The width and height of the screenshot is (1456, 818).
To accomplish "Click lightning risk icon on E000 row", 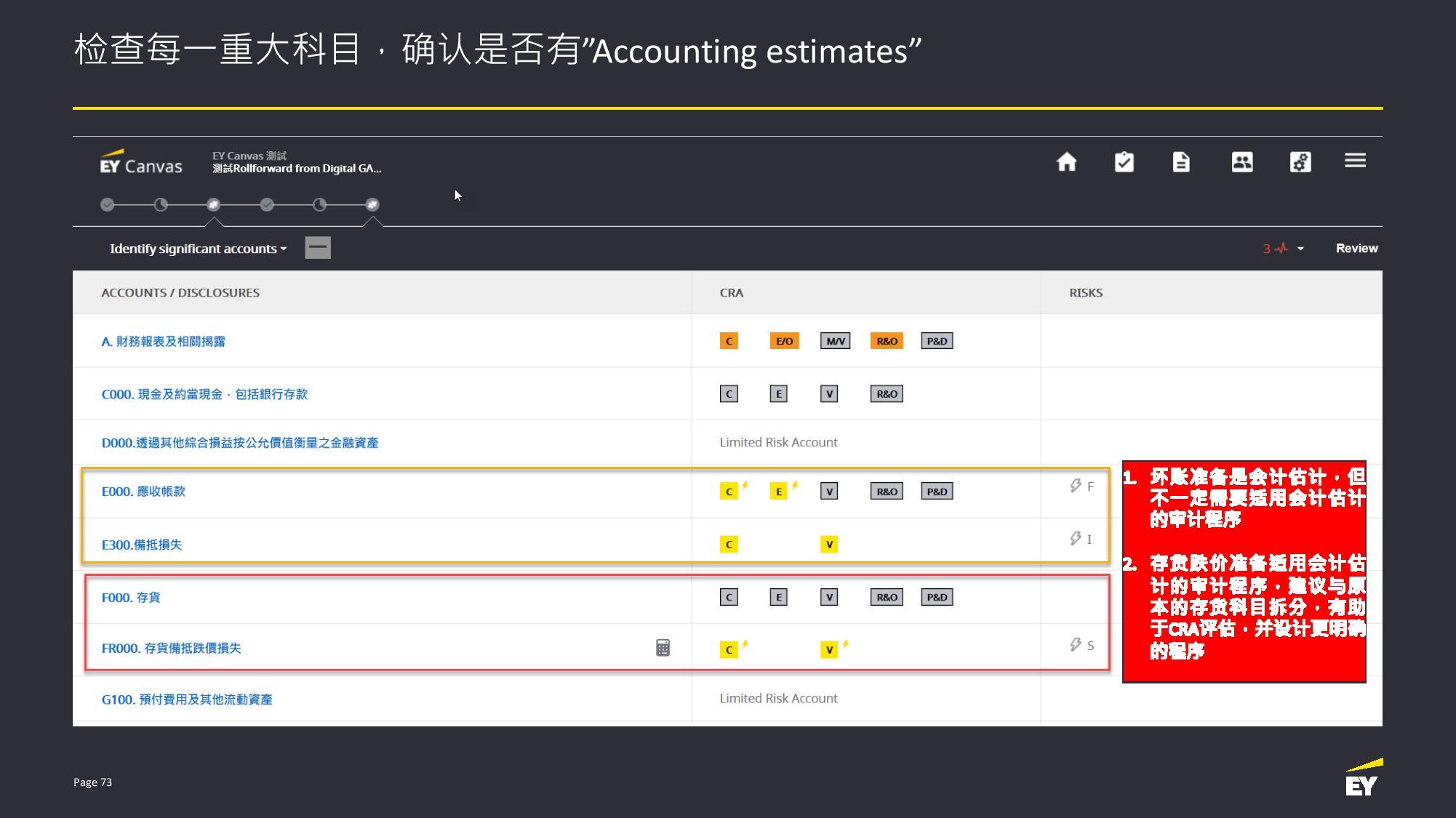I will click(1076, 485).
